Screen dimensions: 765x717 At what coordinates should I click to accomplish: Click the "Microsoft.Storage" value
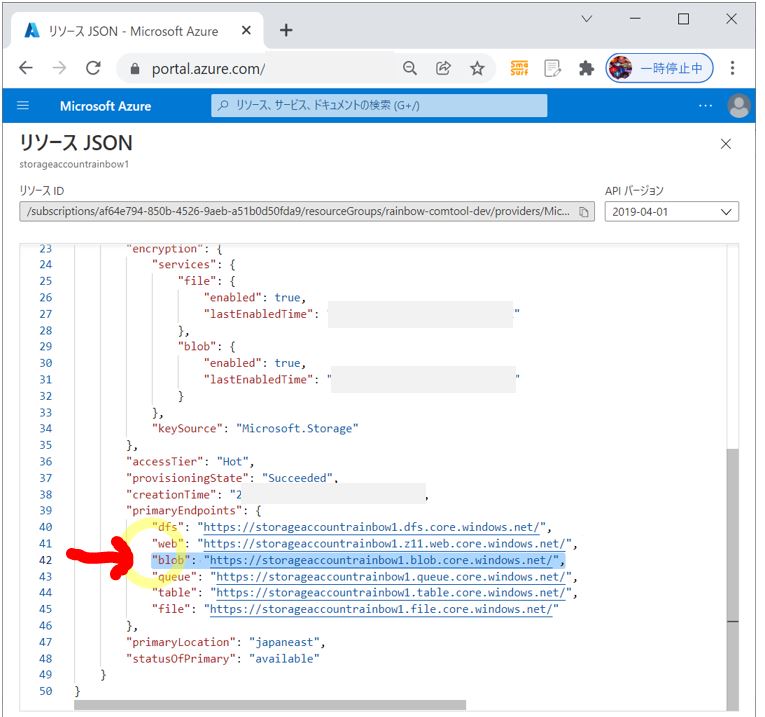[297, 428]
